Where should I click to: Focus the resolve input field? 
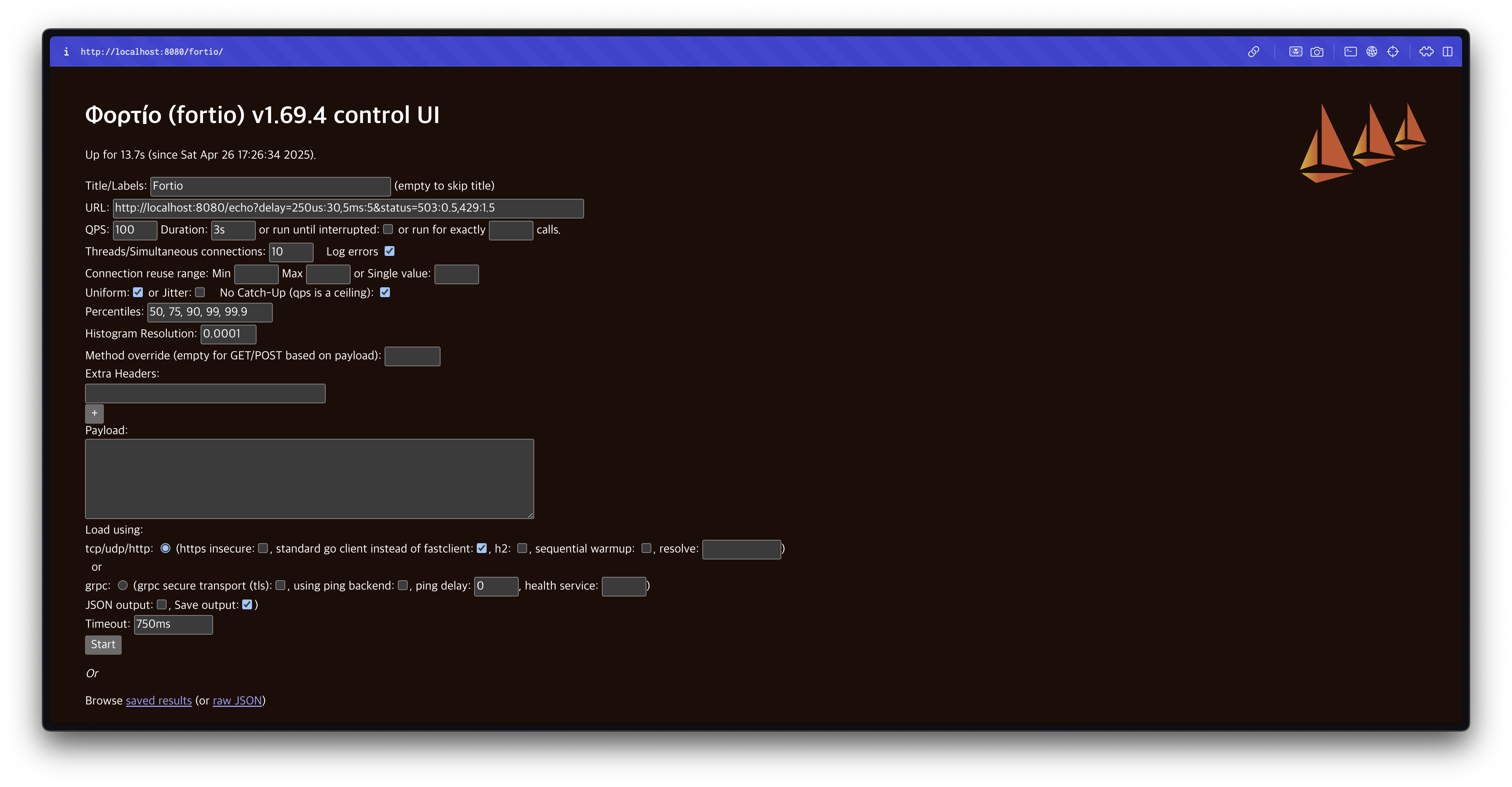point(742,549)
